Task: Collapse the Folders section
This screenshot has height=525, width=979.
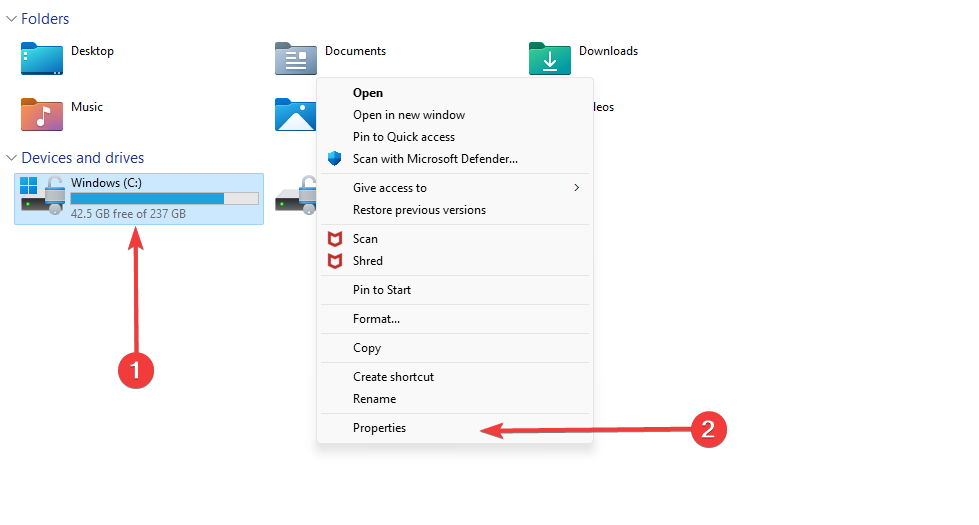Action: pyautogui.click(x=11, y=19)
